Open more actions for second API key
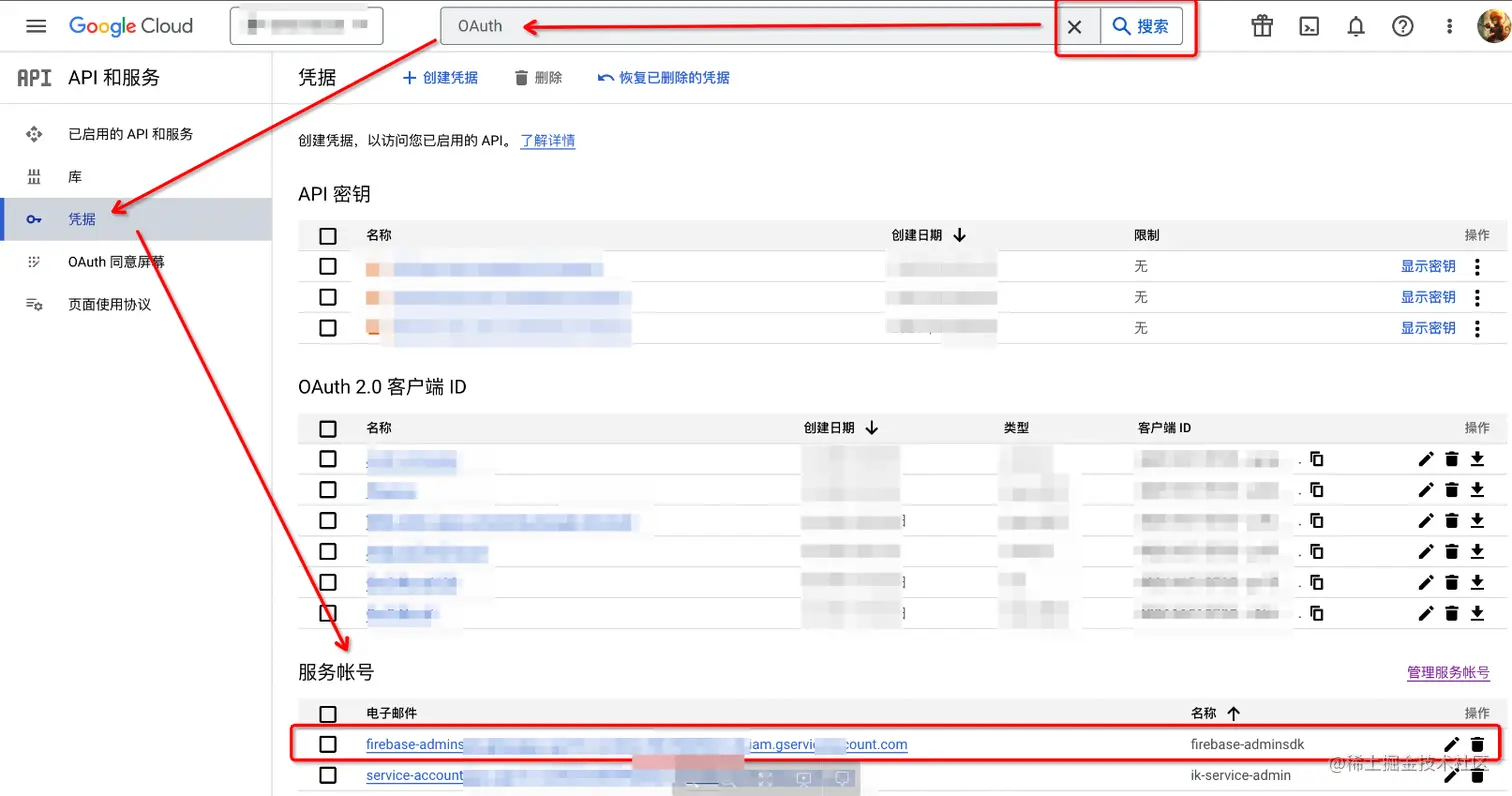This screenshot has width=1512, height=796. pyautogui.click(x=1477, y=297)
